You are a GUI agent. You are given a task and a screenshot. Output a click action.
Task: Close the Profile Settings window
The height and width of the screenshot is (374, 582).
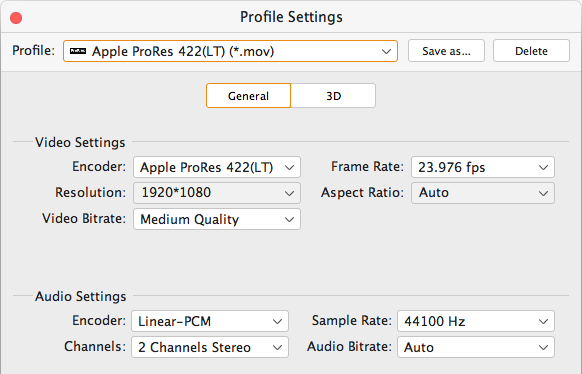(16, 17)
